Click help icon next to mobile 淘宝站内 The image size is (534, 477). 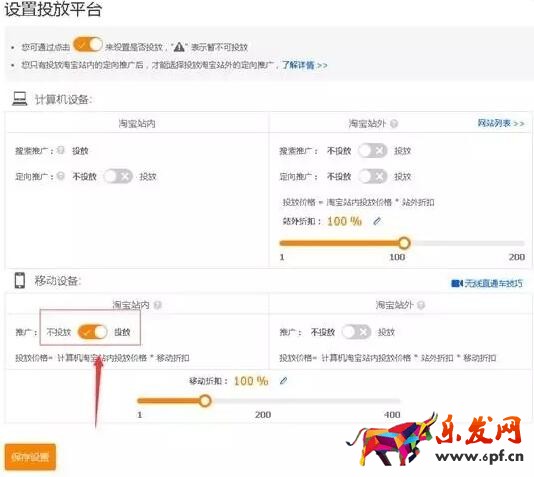[x=157, y=305]
